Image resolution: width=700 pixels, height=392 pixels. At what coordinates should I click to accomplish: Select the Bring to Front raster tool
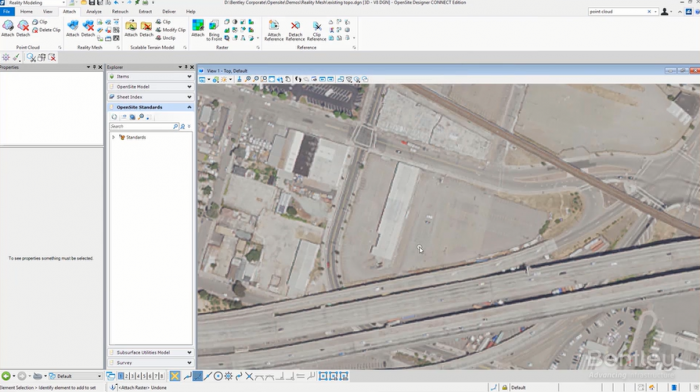214,30
